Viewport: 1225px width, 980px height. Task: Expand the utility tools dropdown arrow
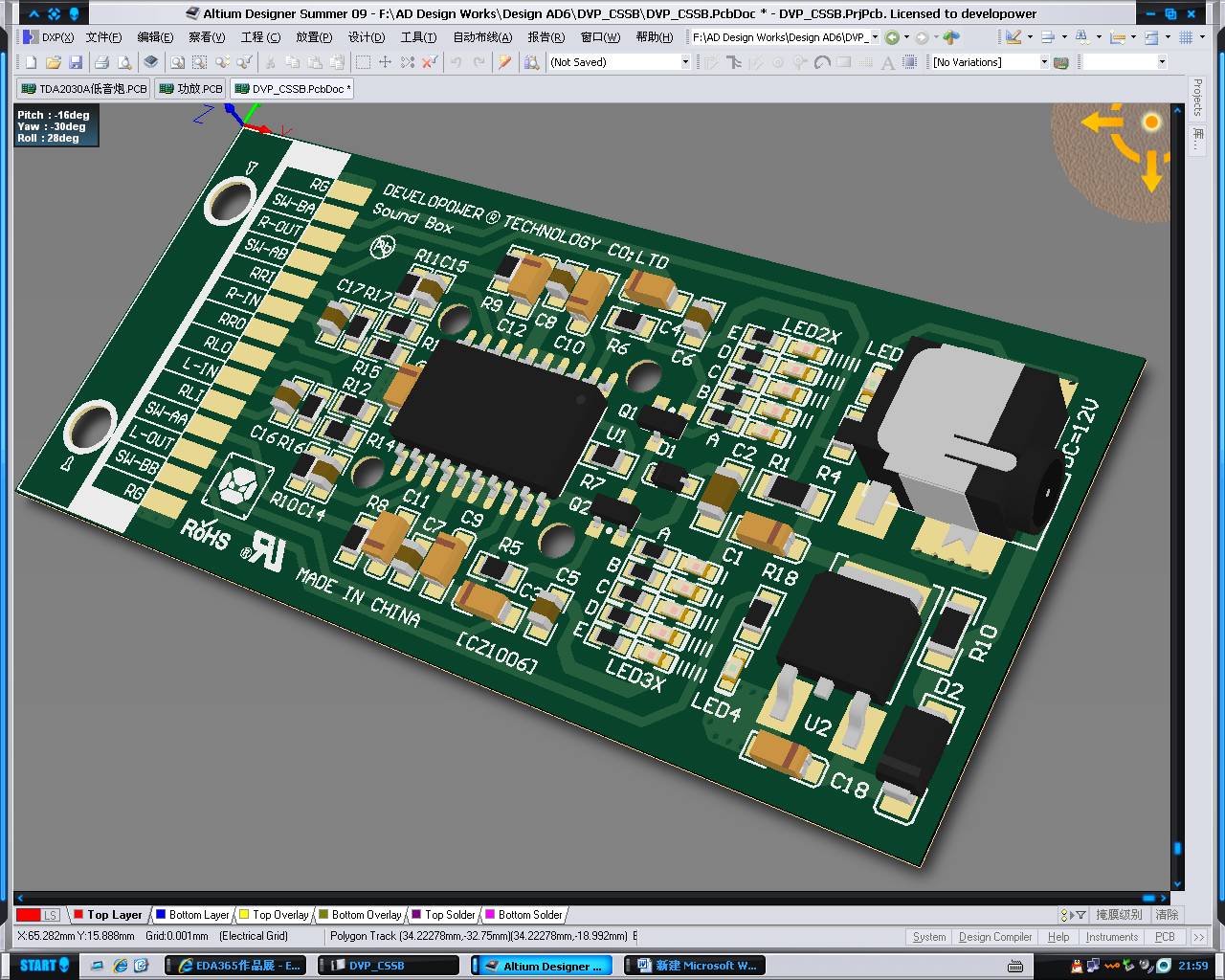point(1030,37)
